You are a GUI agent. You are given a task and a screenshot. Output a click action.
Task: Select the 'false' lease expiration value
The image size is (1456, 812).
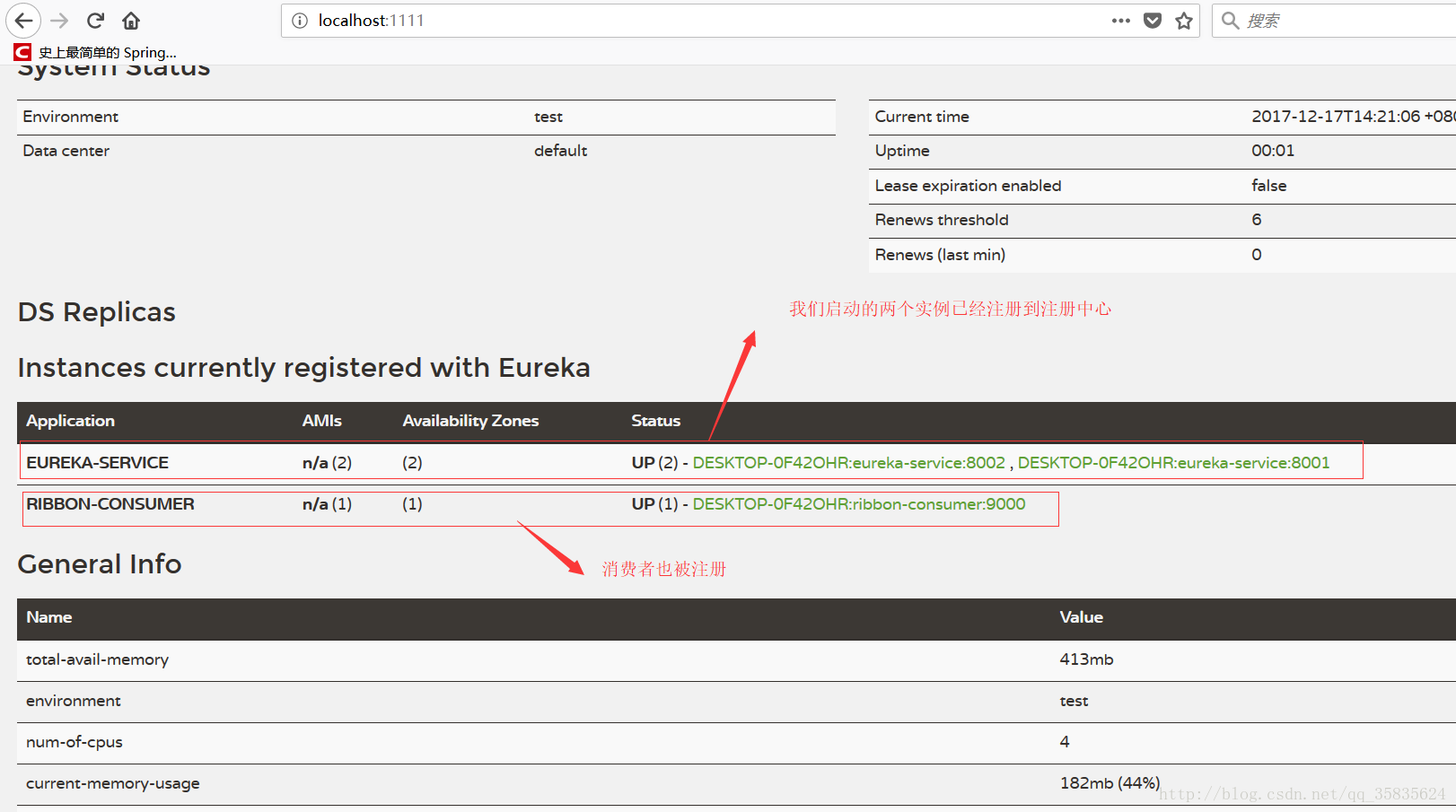coord(1268,186)
